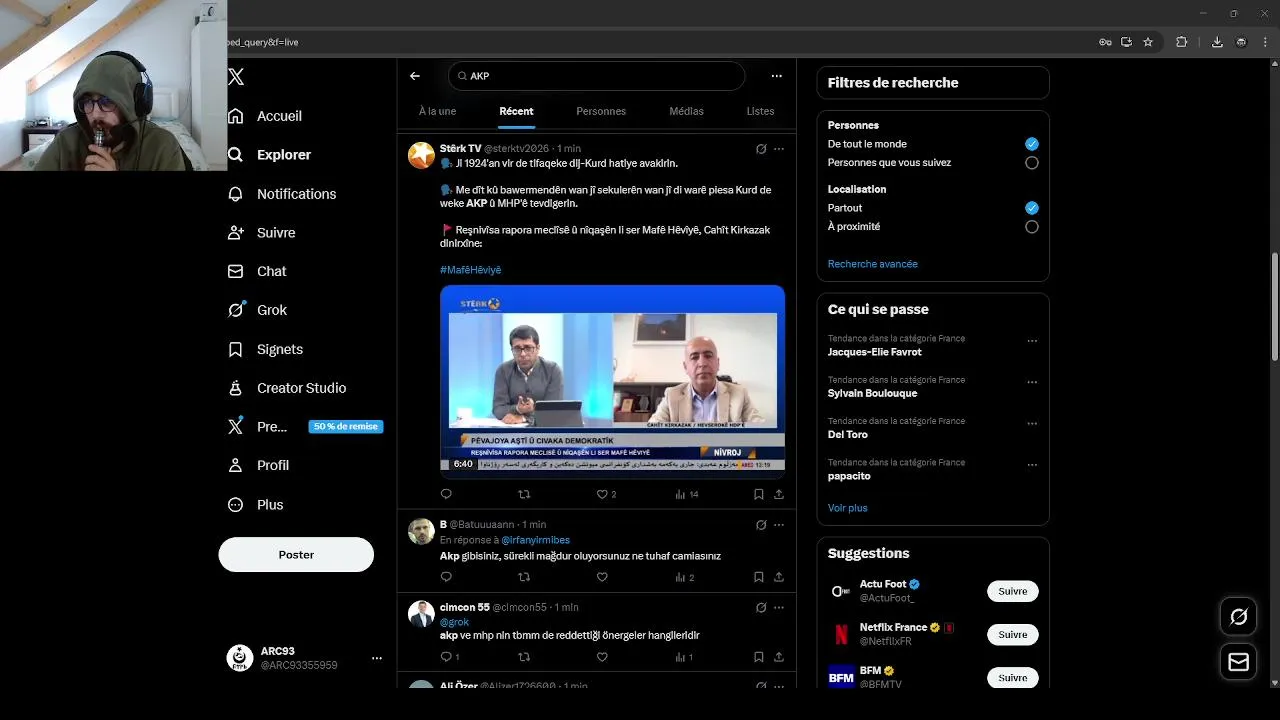Like the cimcon 55 post
This screenshot has height=720, width=1280.
tap(602, 657)
